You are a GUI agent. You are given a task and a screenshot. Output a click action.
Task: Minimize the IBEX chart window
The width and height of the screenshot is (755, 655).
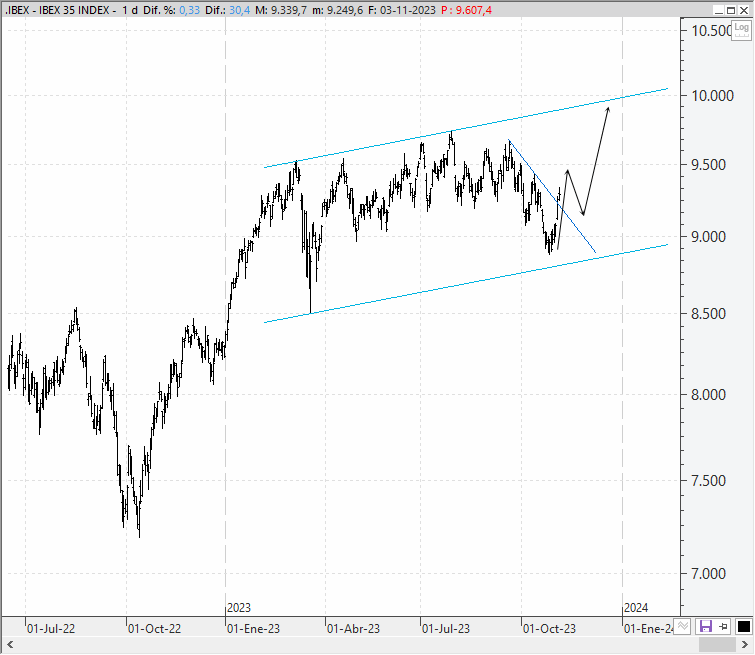pos(718,10)
